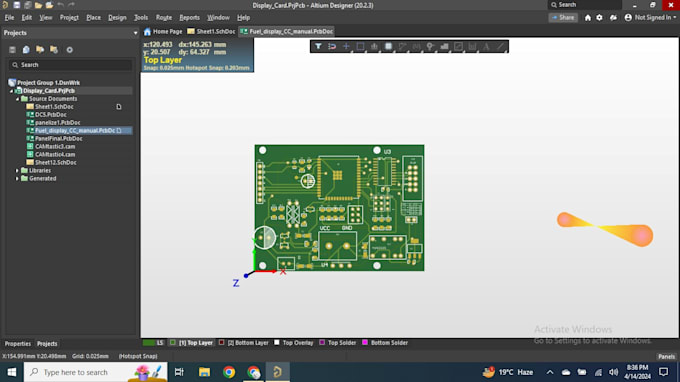Click the Undo arrow in title bar
680x382 pixels.
[x=60, y=5]
